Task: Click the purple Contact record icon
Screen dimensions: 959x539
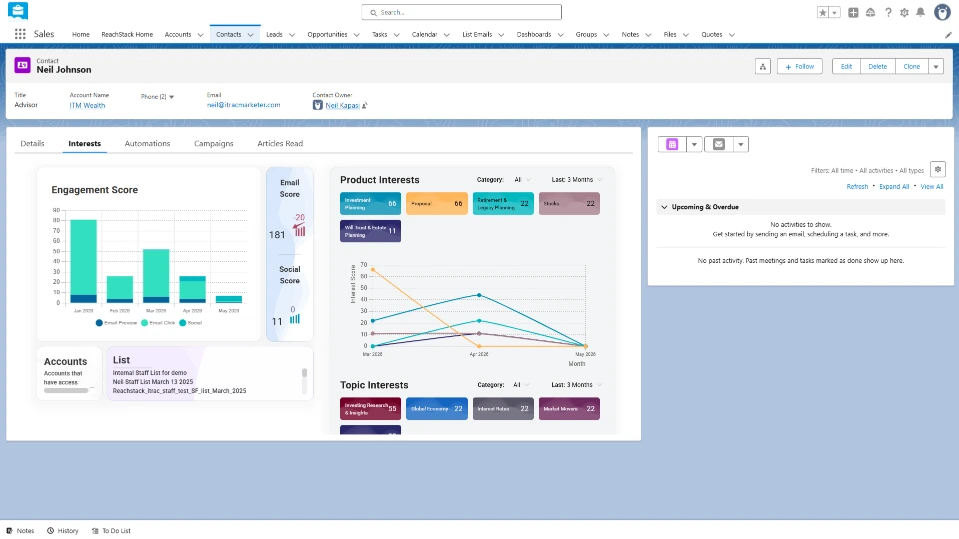Action: tap(23, 65)
